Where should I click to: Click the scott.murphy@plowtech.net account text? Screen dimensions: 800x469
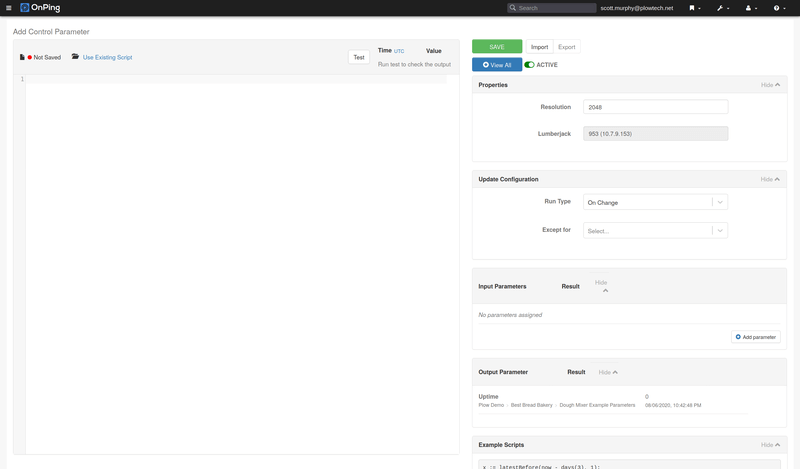636,8
